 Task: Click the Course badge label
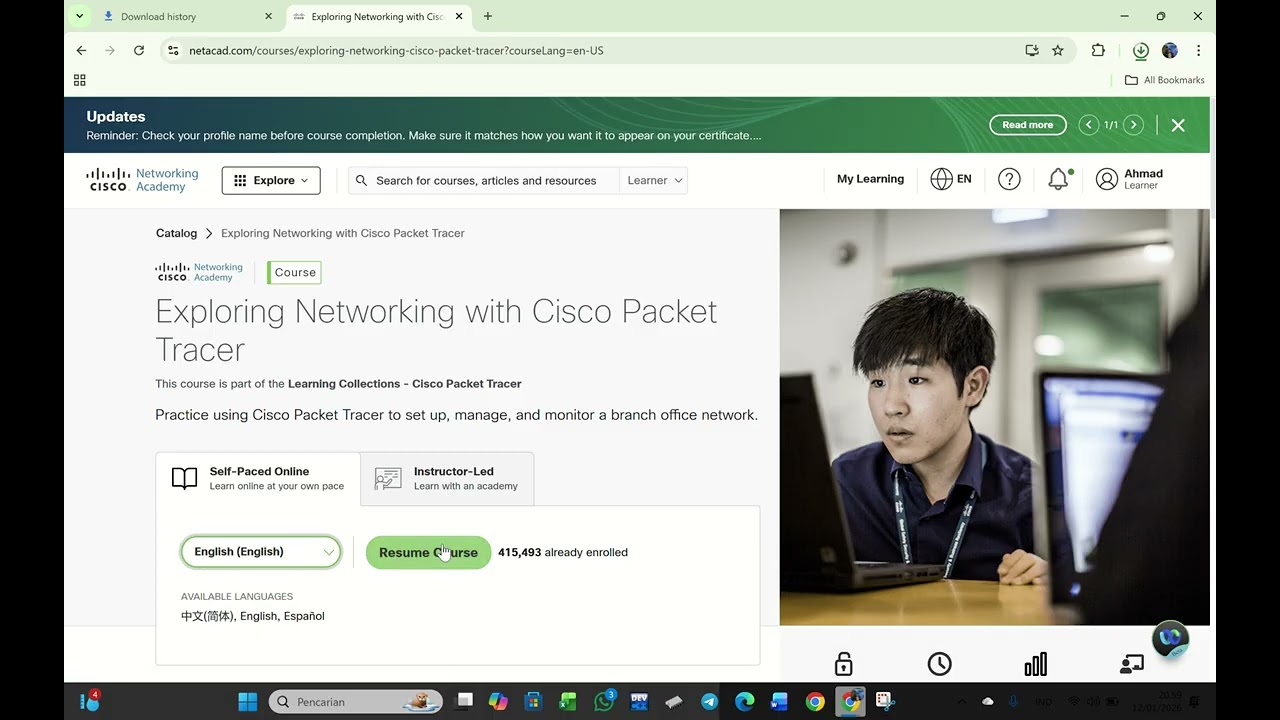(295, 272)
